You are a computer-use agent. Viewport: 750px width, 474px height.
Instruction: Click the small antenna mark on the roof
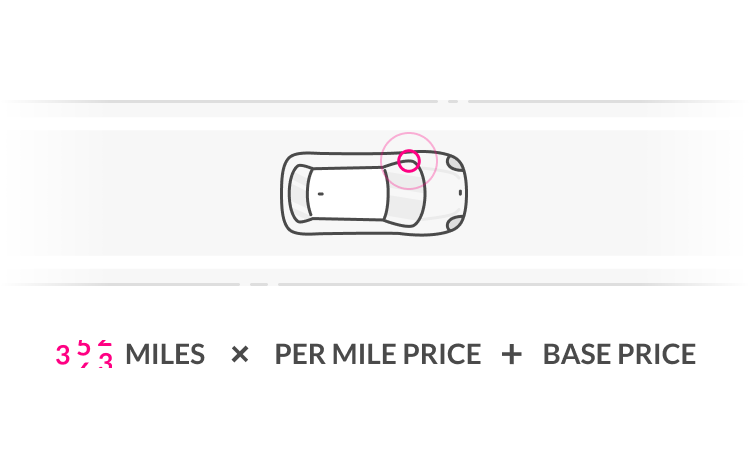pos(320,194)
